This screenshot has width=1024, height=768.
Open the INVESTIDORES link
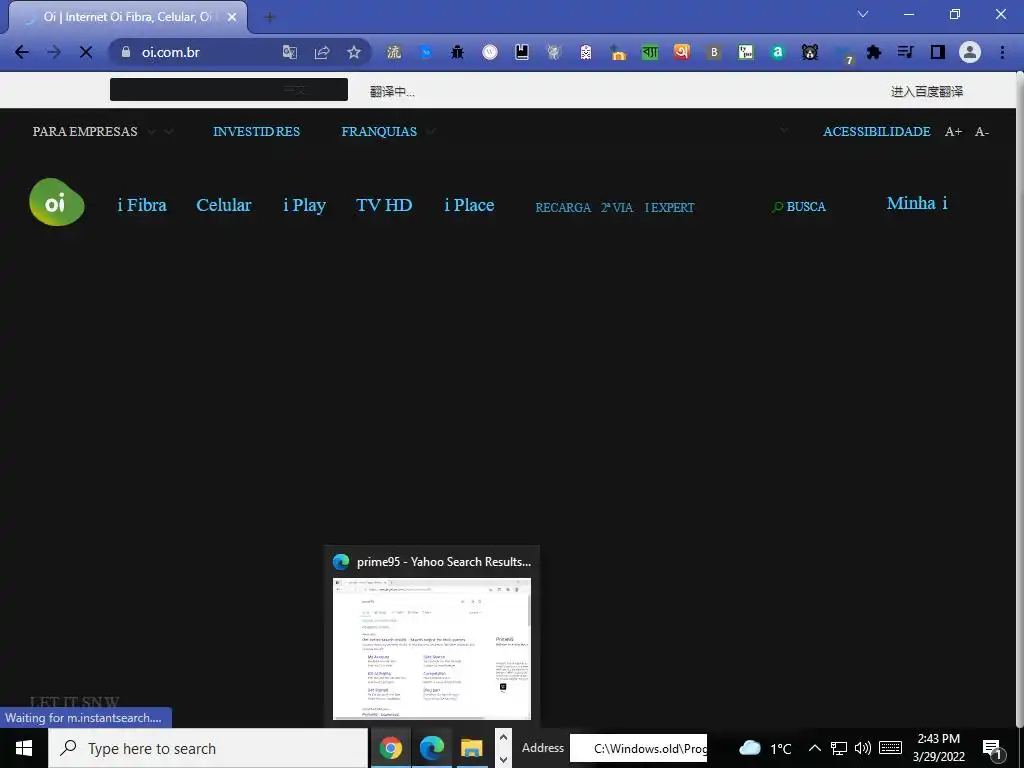(x=256, y=131)
